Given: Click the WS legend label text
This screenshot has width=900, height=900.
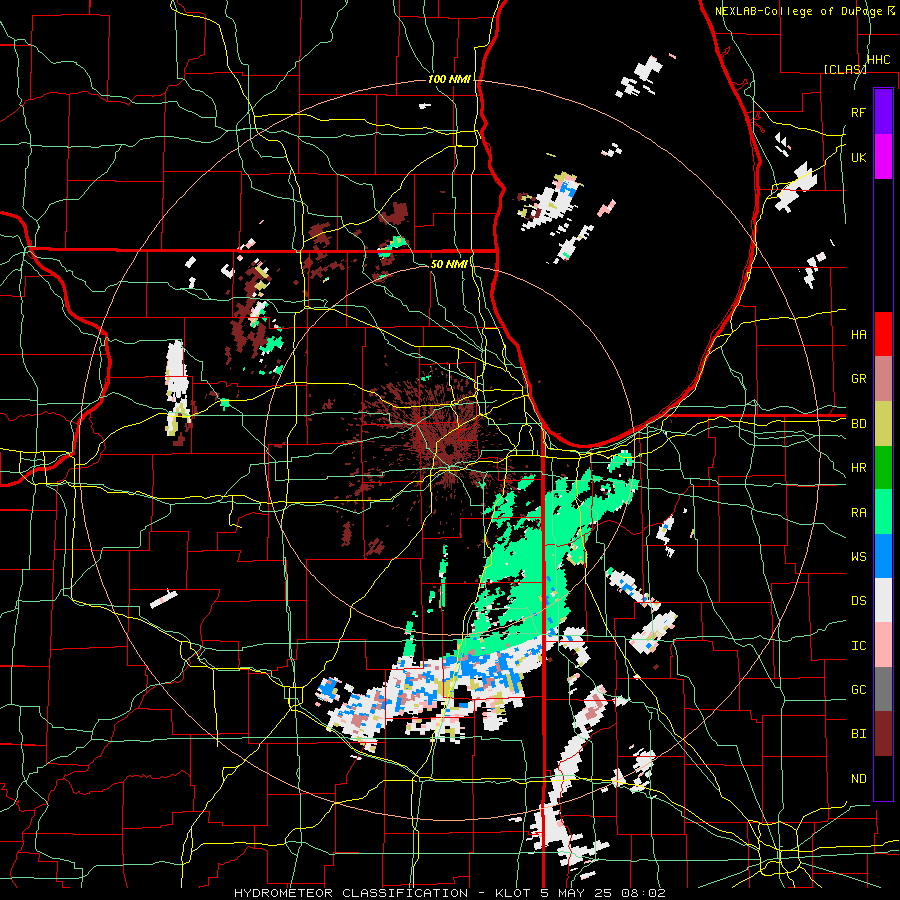Looking at the screenshot, I should (858, 556).
